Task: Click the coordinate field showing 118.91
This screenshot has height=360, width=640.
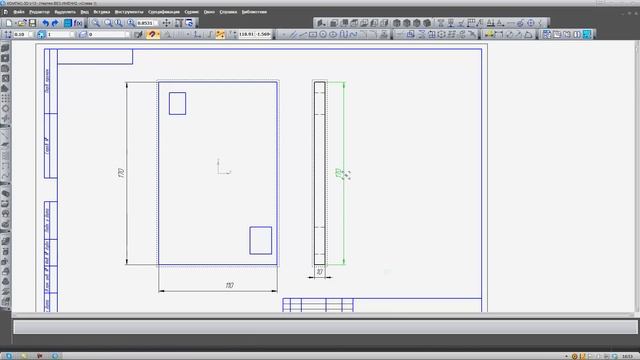Action: (x=247, y=34)
